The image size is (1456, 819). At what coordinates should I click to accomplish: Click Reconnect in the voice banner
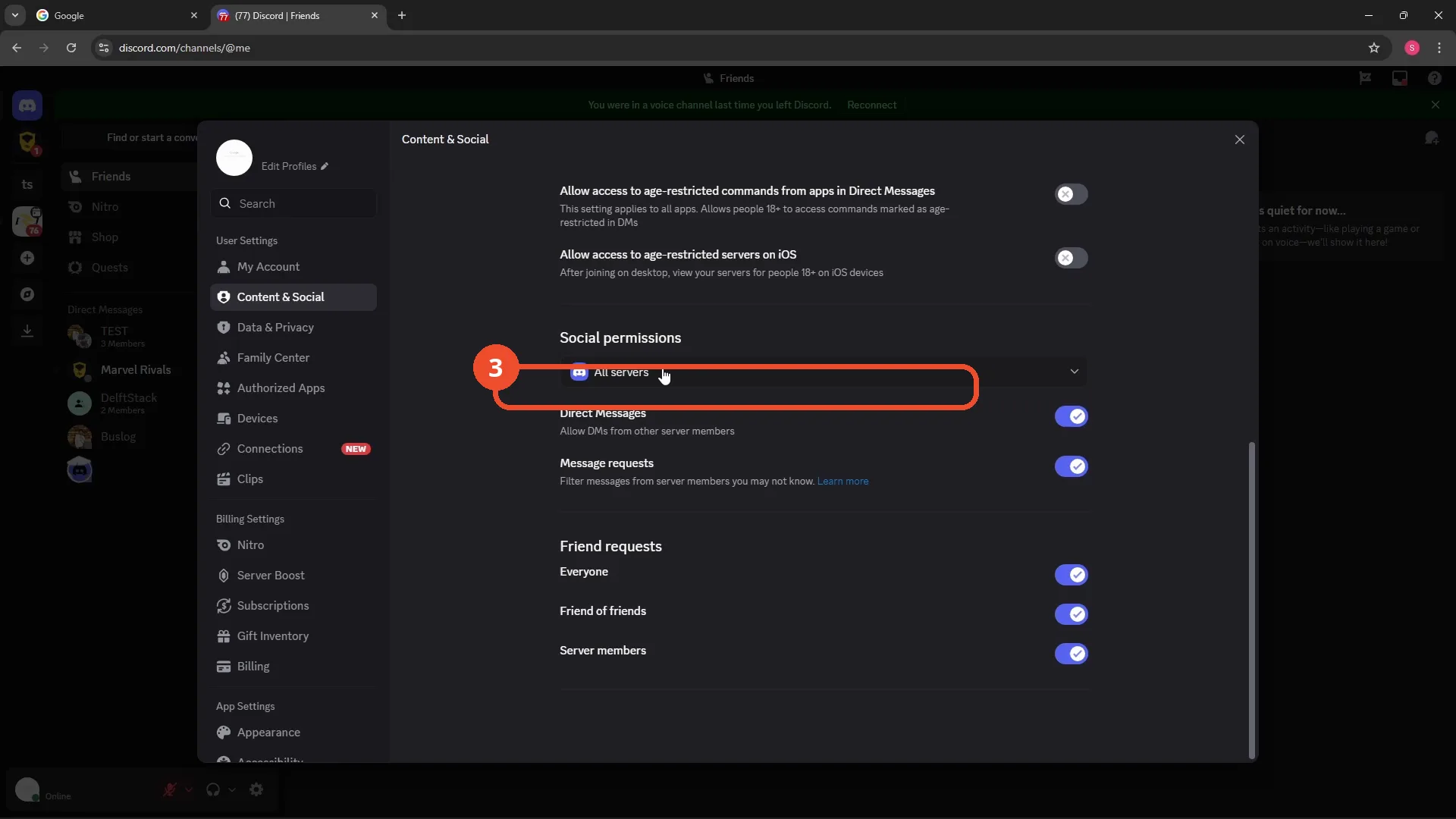871,105
